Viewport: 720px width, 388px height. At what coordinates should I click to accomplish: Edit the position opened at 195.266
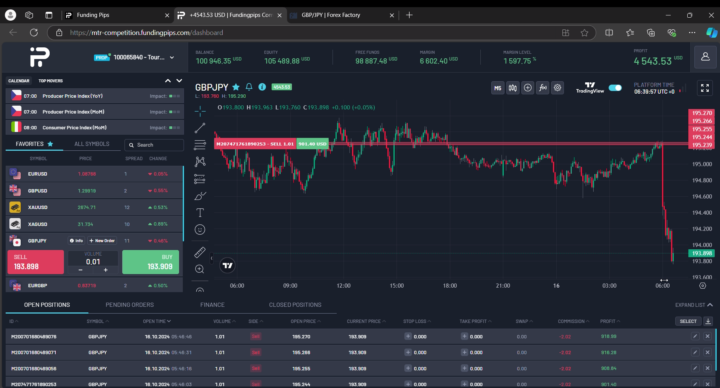tap(695, 353)
